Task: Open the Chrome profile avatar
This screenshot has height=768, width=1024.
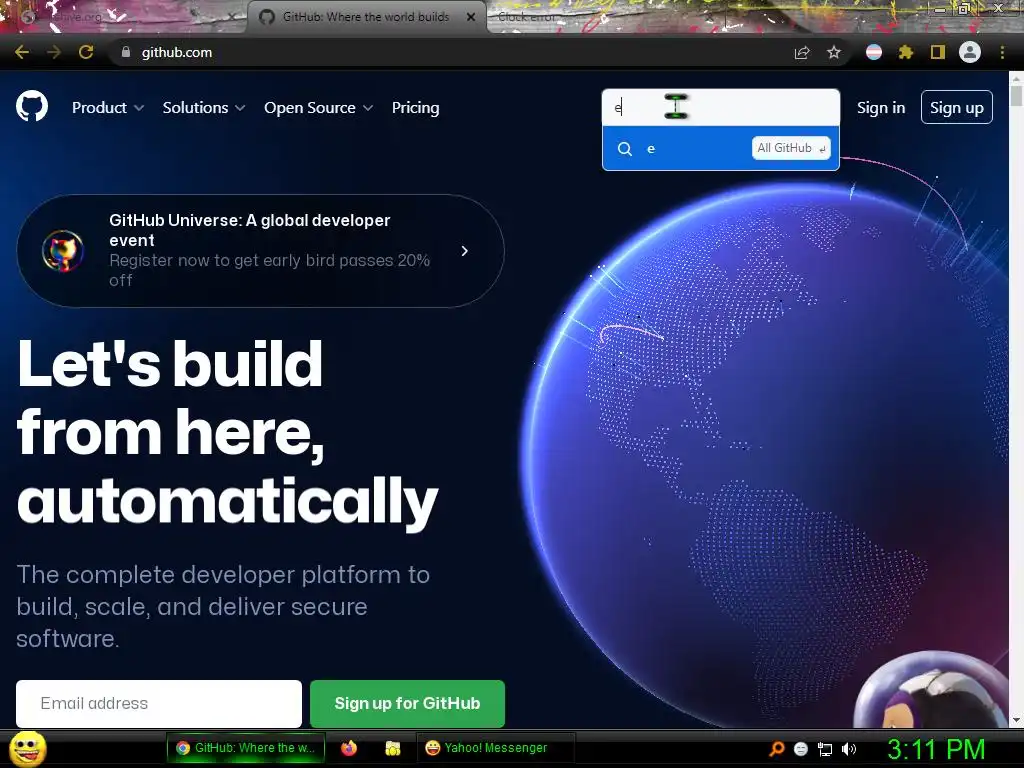Action: point(970,52)
